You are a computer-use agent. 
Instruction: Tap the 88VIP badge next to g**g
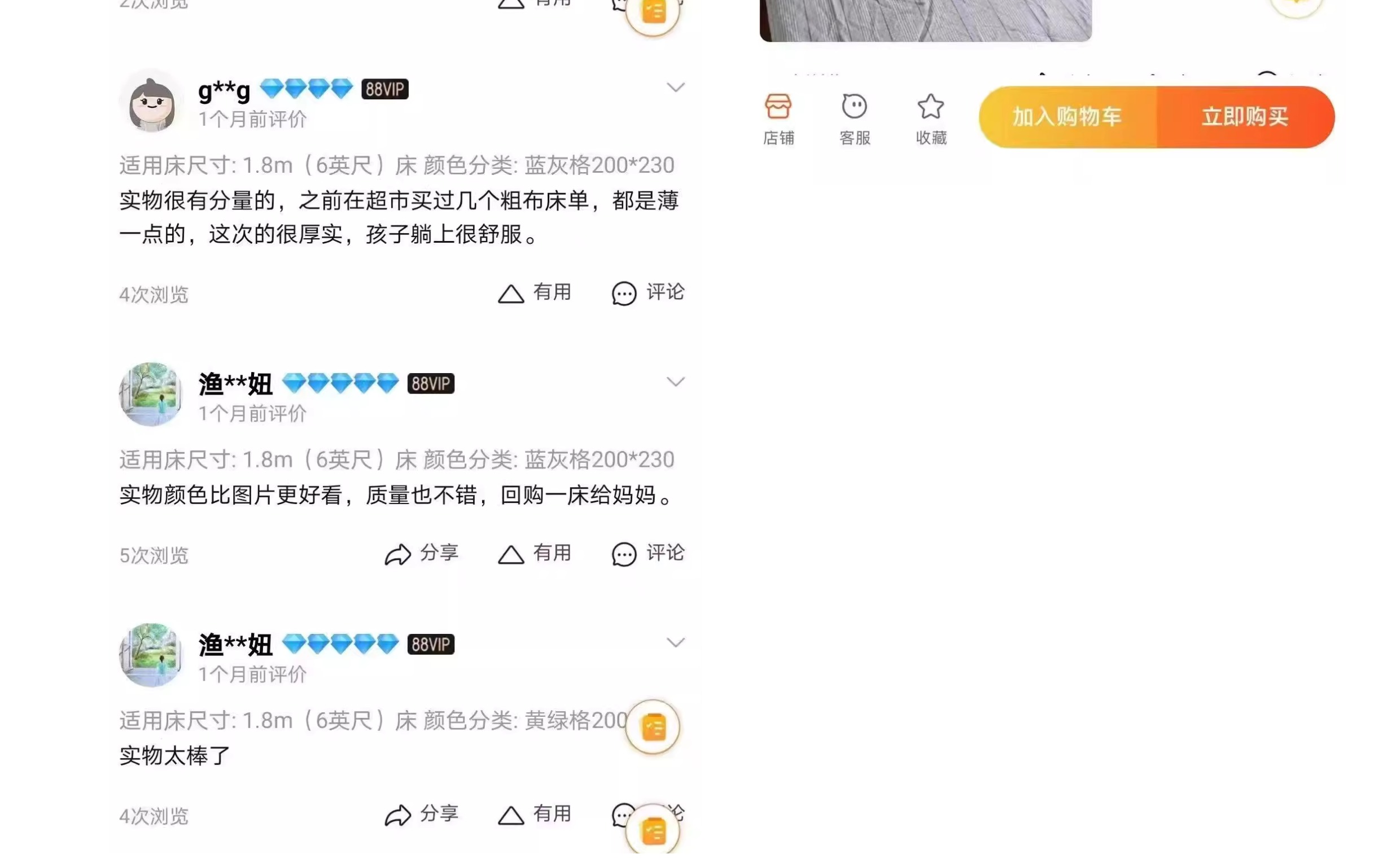[x=384, y=89]
